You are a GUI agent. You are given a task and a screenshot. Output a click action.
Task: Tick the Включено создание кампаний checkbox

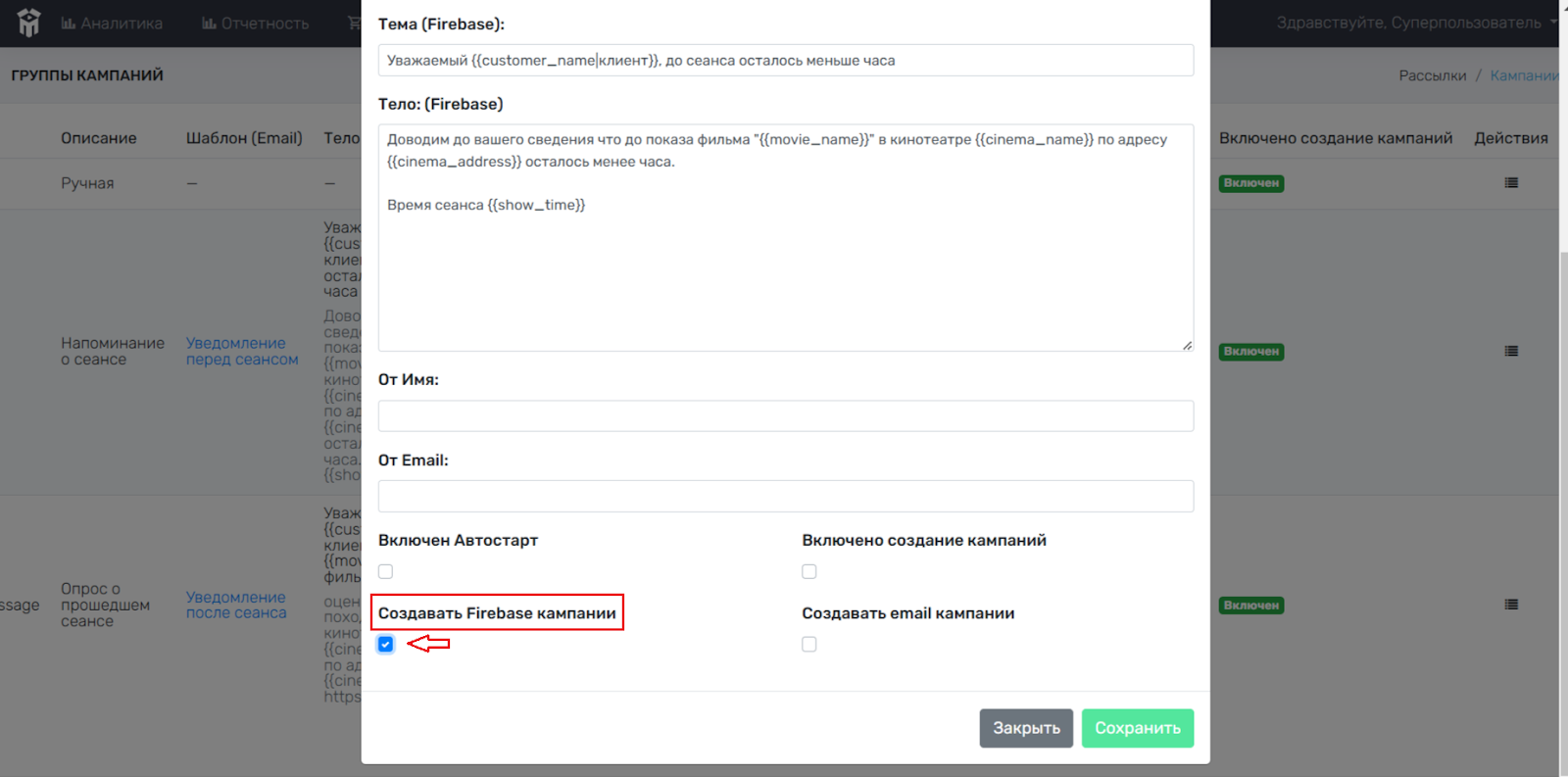[x=809, y=571]
